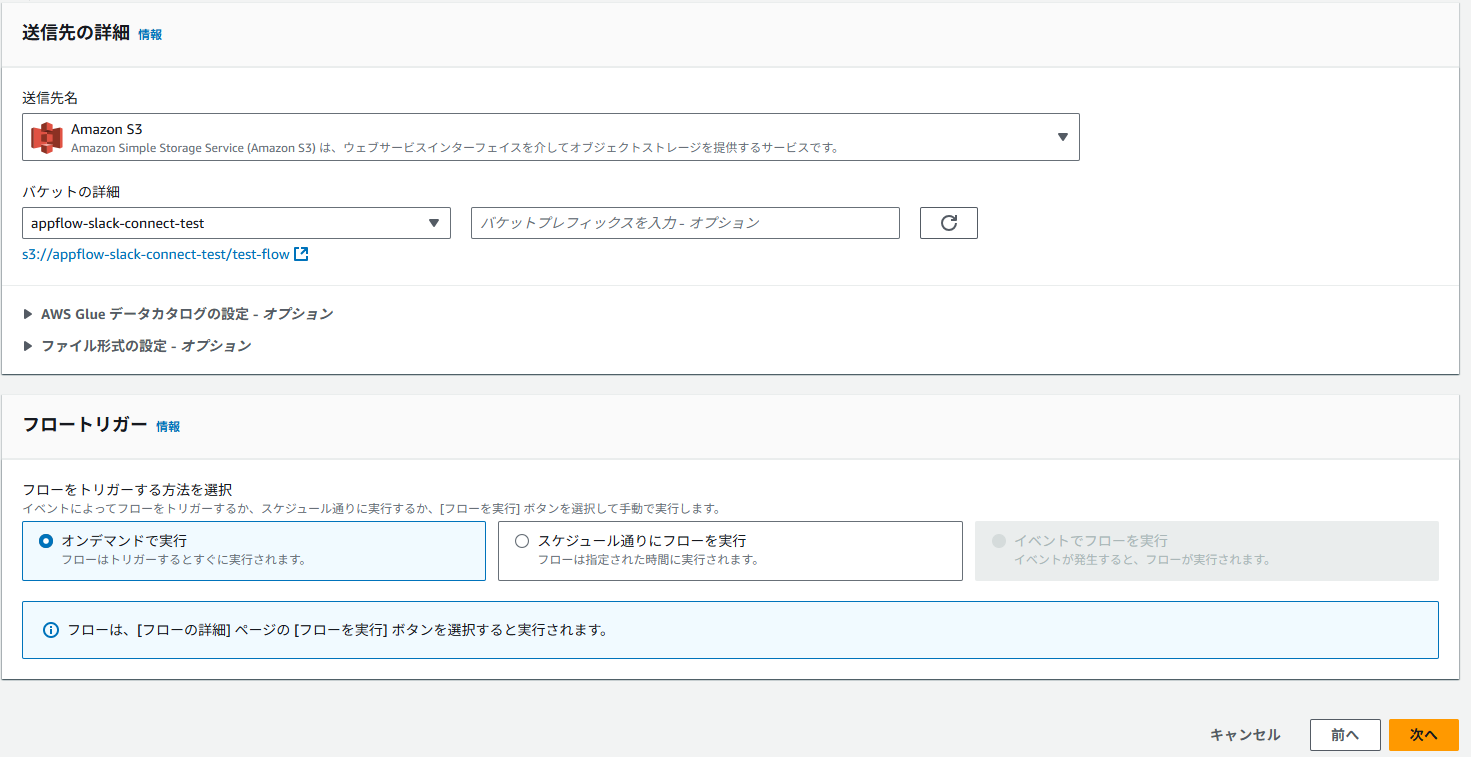Click the フローをトリガーする方法を選択 label
Viewport: 1471px width, 757px height.
[127, 490]
